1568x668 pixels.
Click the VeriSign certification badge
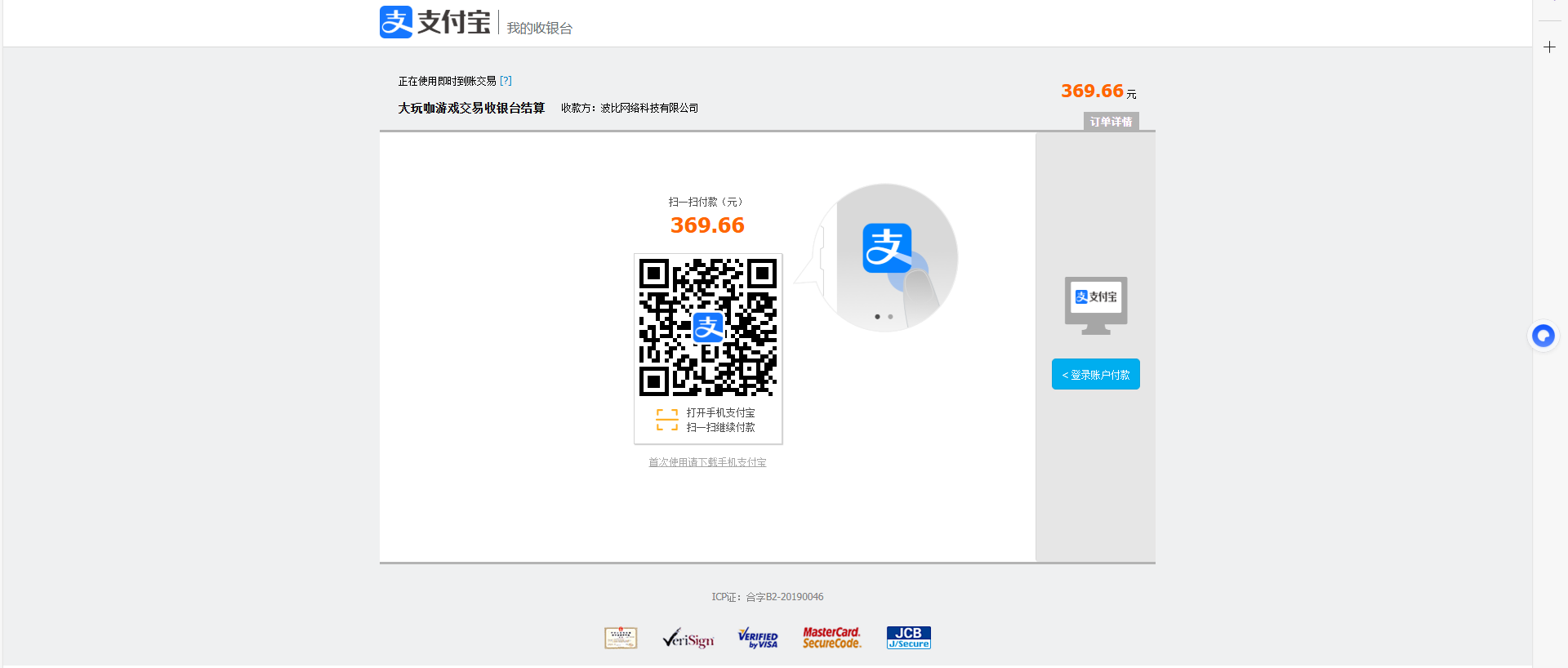pyautogui.click(x=688, y=639)
